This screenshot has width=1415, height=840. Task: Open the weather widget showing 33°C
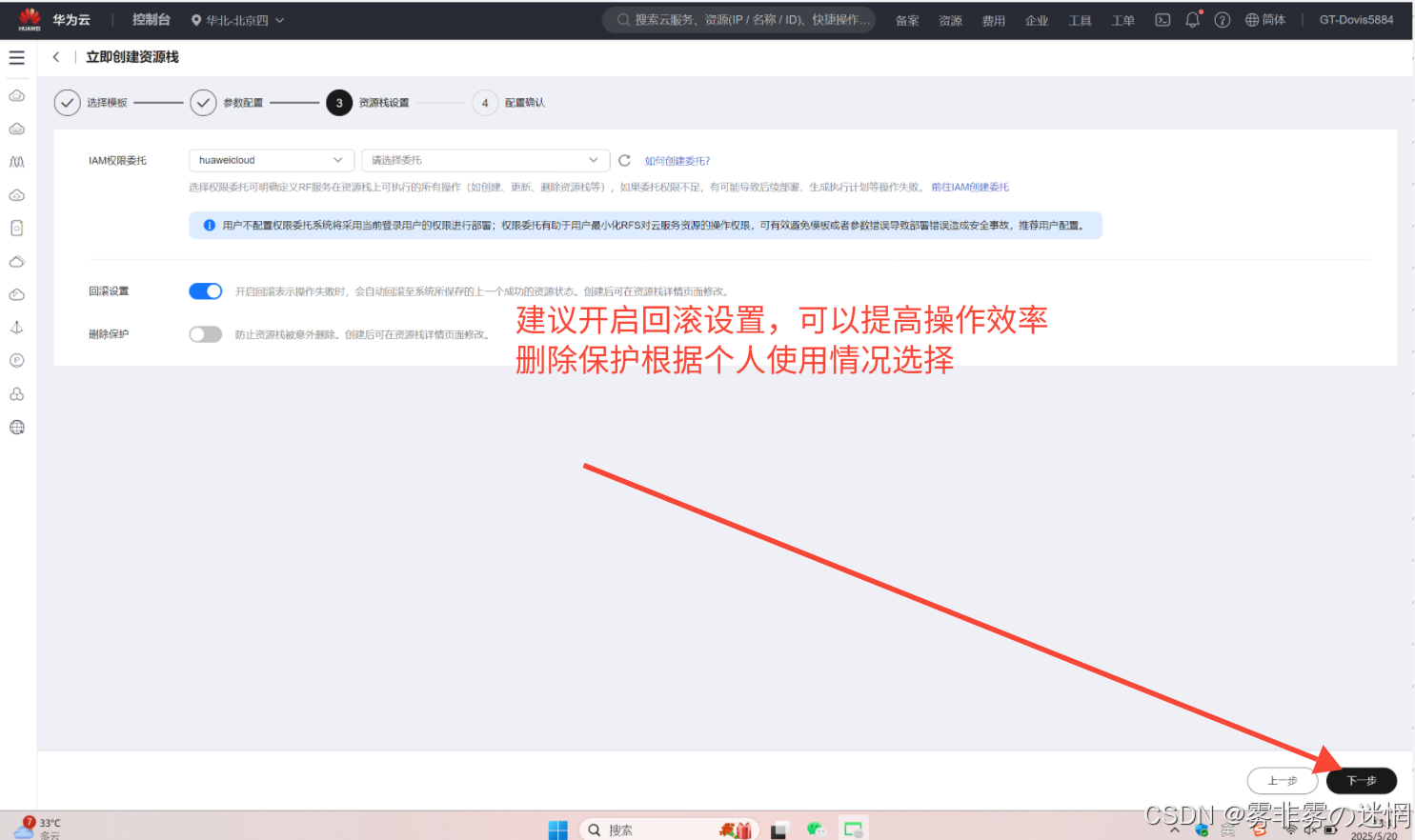click(x=36, y=829)
